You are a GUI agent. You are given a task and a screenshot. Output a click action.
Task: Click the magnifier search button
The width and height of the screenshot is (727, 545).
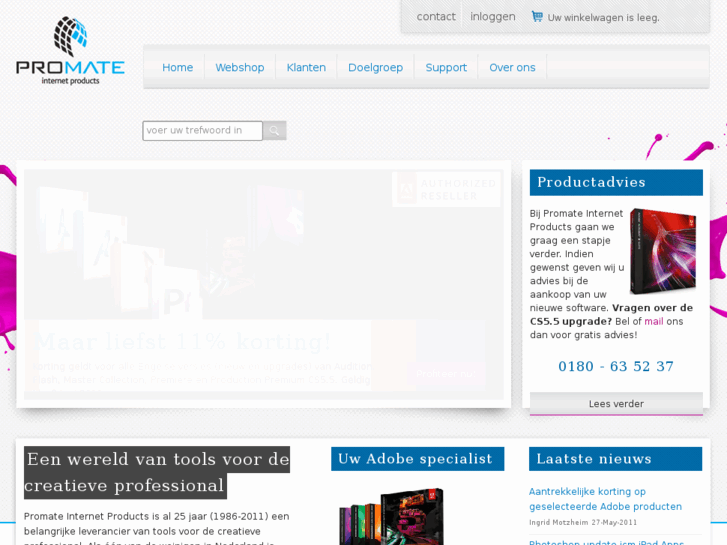tap(274, 130)
